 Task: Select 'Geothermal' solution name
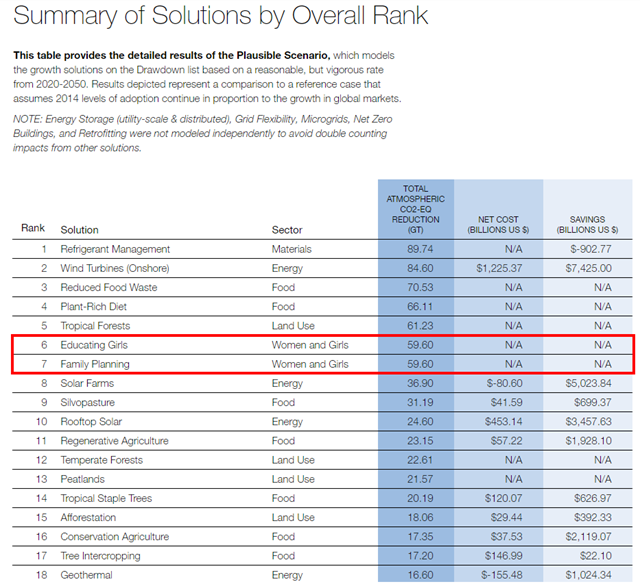(x=86, y=575)
